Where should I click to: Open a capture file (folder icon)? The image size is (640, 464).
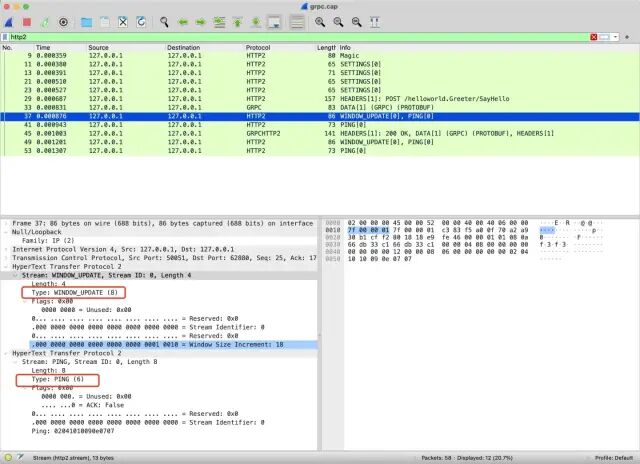[87, 22]
